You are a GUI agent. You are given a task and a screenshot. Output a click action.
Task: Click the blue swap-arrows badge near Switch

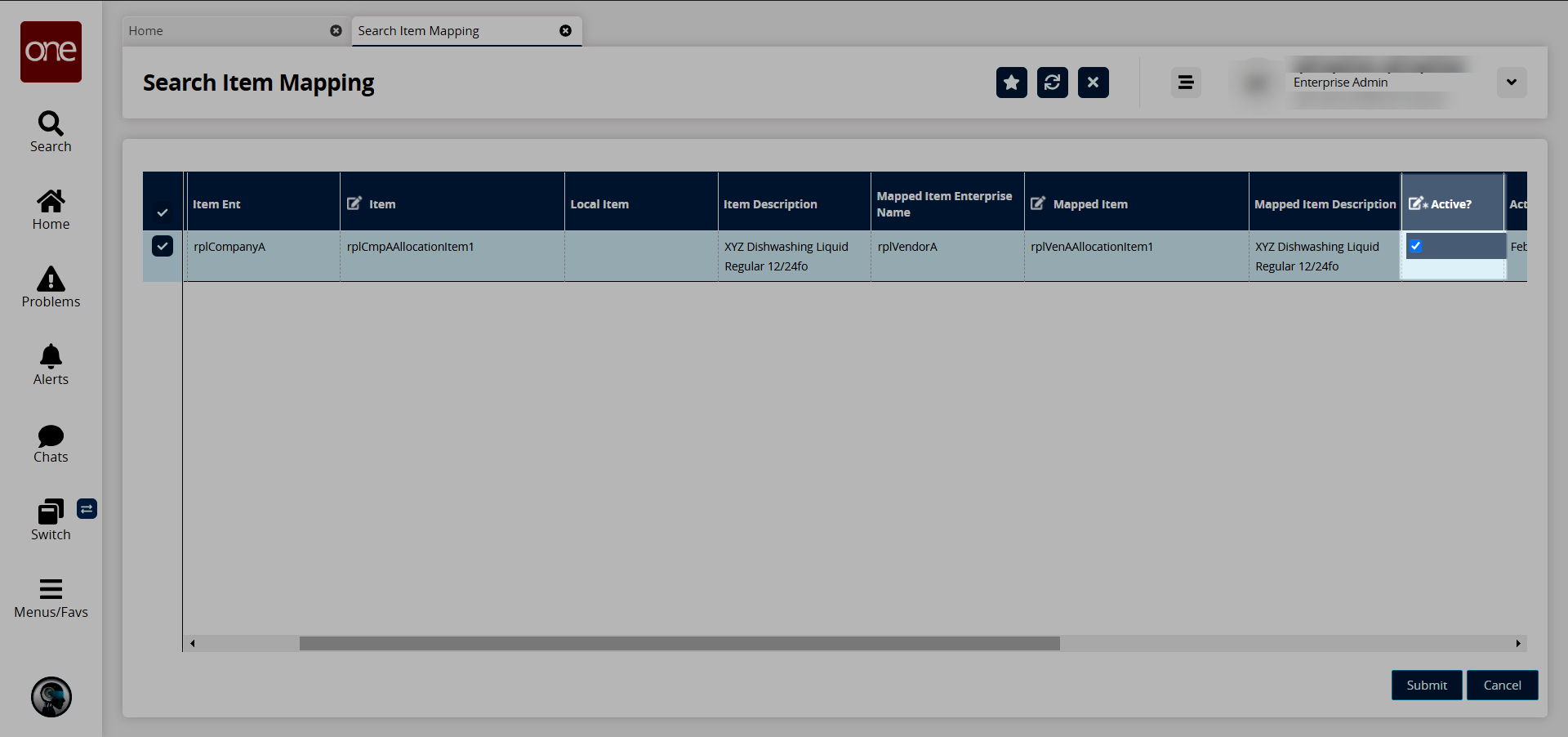(x=87, y=509)
